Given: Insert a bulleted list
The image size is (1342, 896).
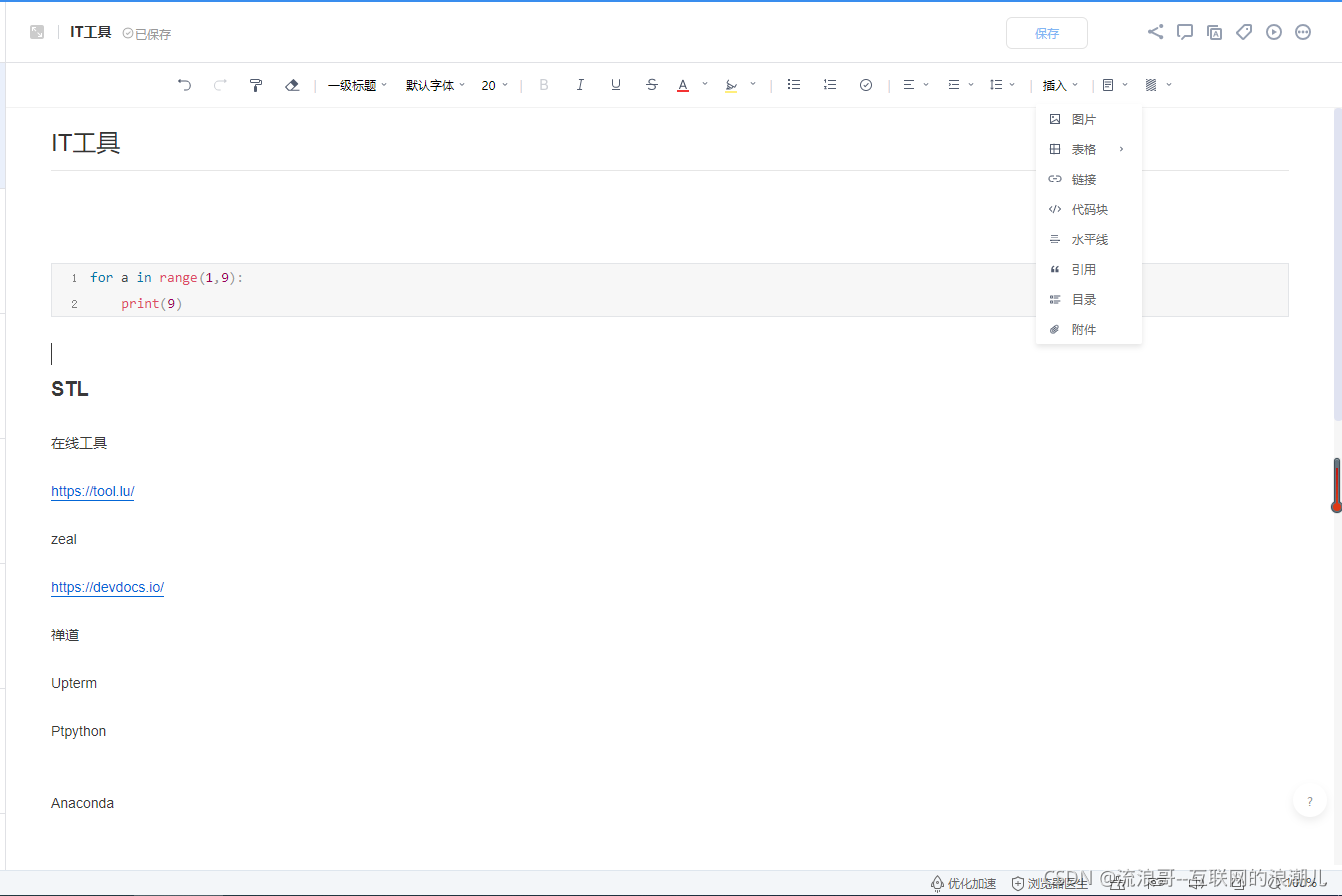Looking at the screenshot, I should pos(794,85).
